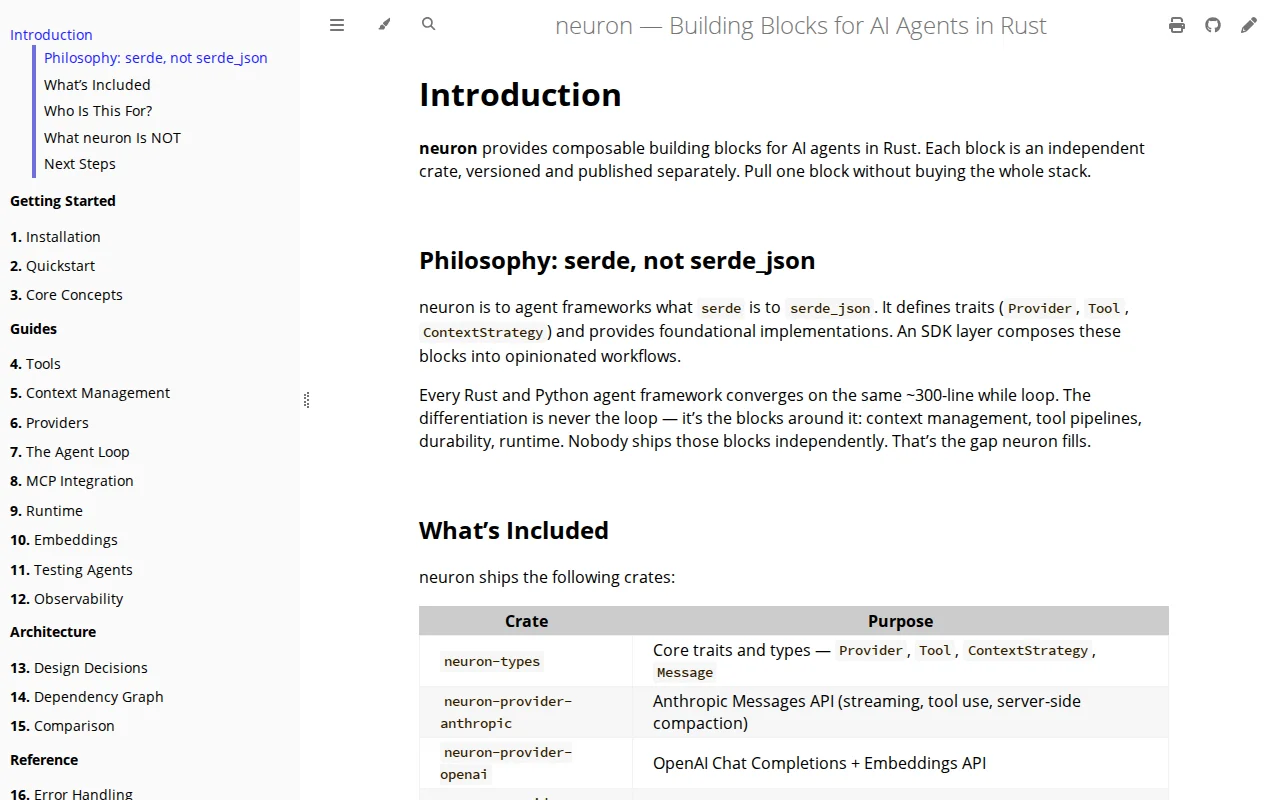Screen dimensions: 1280x800
Task: Go to What neuron Is NOT section
Action: (112, 138)
